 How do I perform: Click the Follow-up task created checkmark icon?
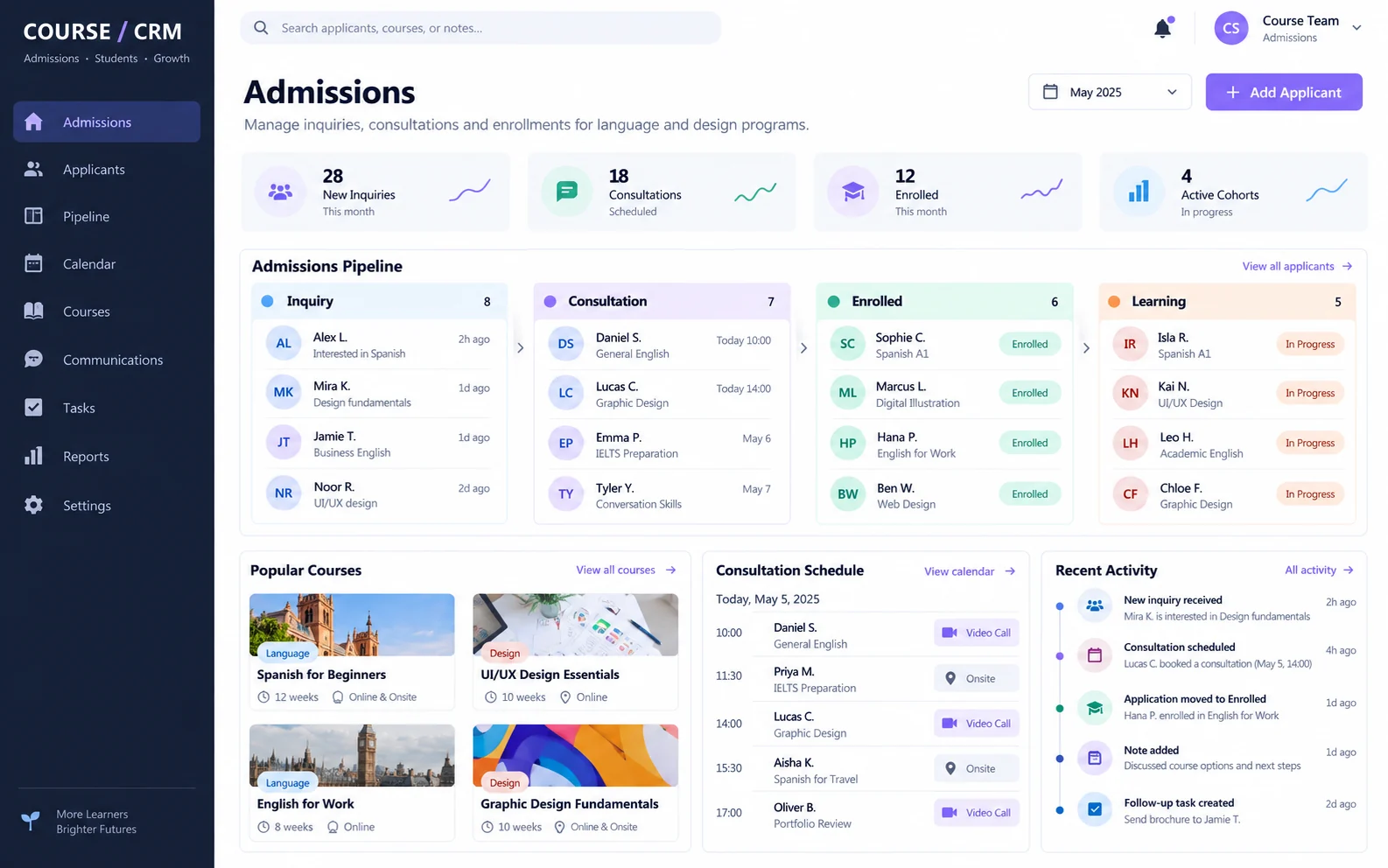tap(1095, 809)
